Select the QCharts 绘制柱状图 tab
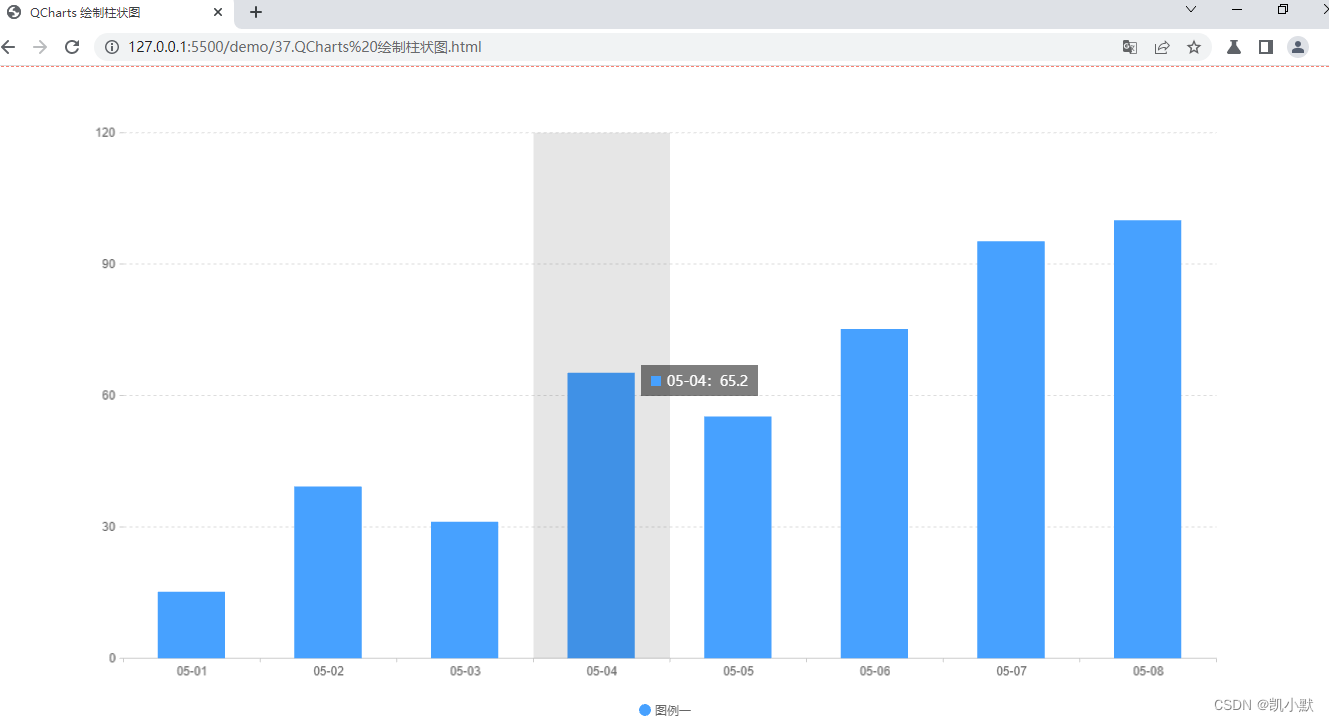The width and height of the screenshot is (1329, 722). click(115, 13)
